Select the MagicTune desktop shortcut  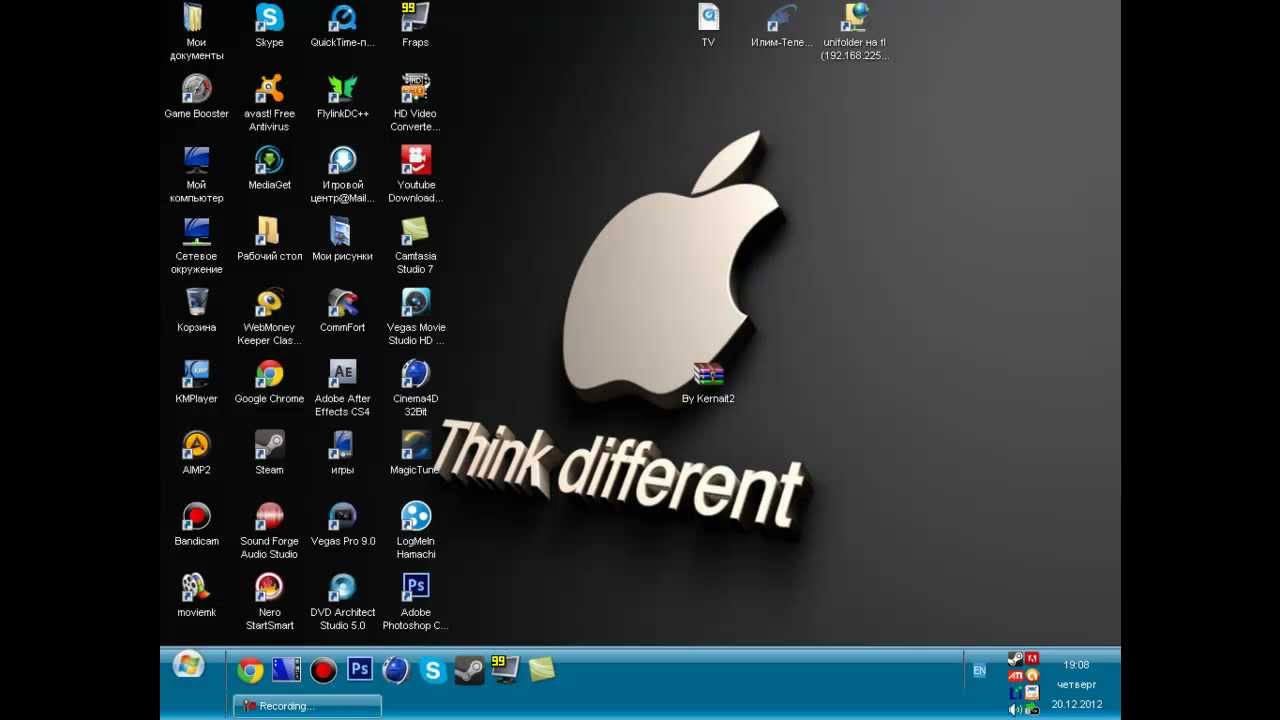pos(415,452)
